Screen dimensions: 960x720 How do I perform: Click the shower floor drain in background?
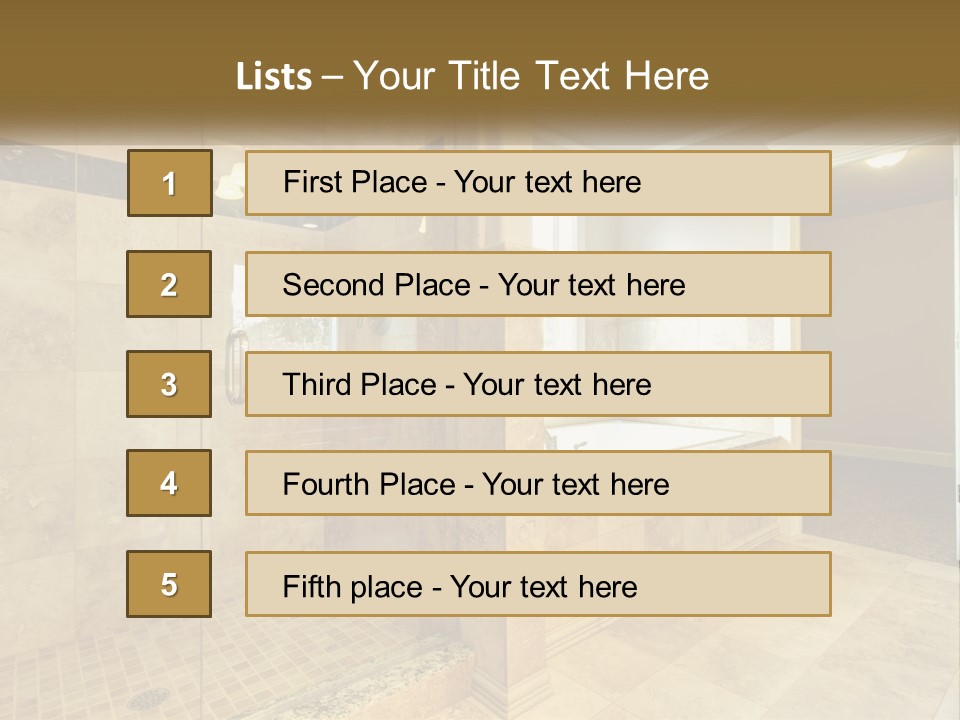(x=149, y=699)
